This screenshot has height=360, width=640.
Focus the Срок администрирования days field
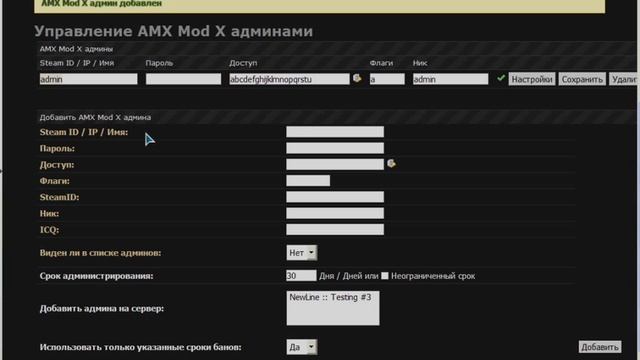pos(301,276)
